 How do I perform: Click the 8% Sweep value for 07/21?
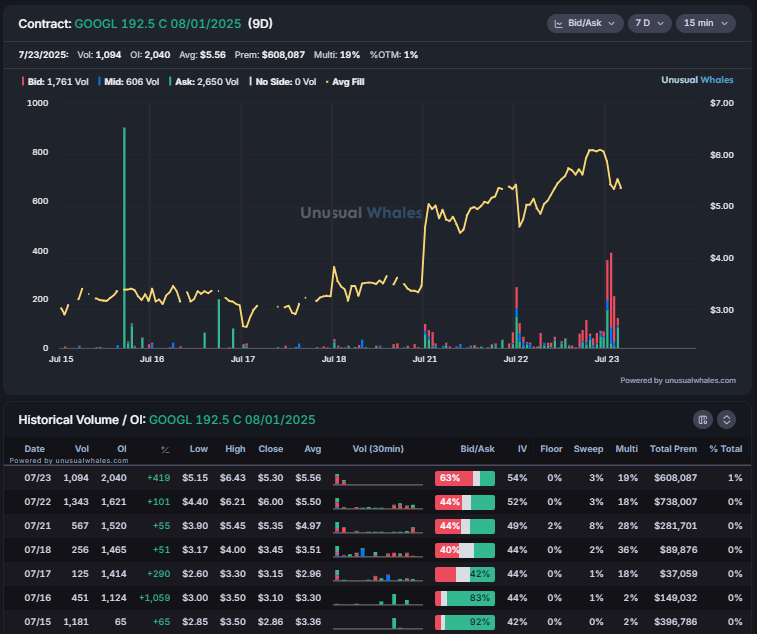[596, 525]
